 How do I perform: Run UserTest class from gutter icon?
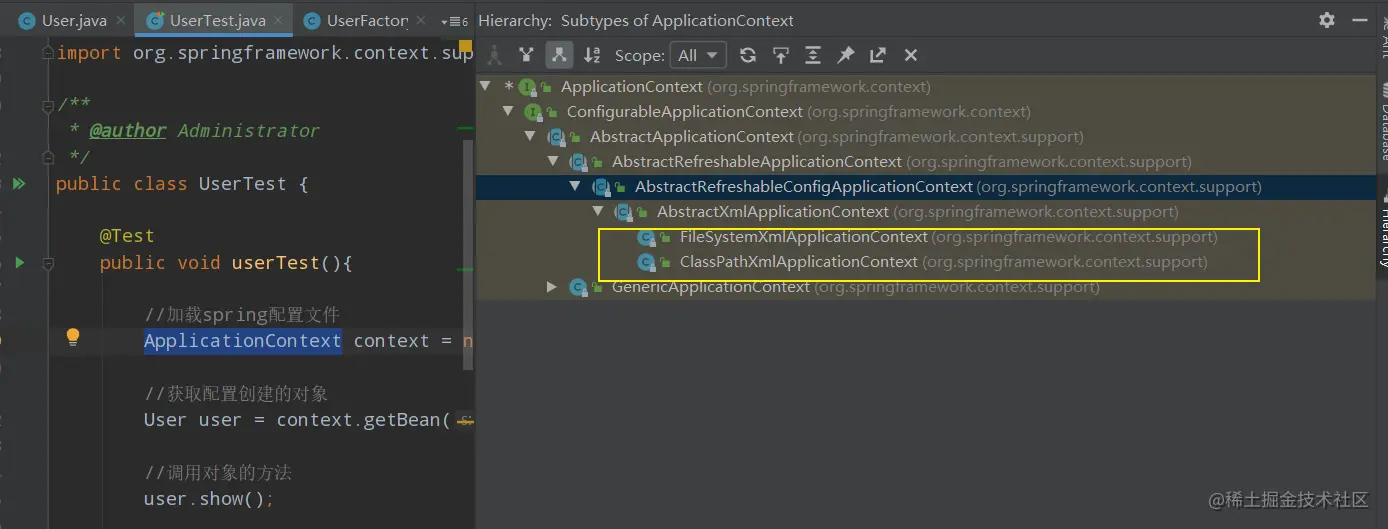click(18, 184)
